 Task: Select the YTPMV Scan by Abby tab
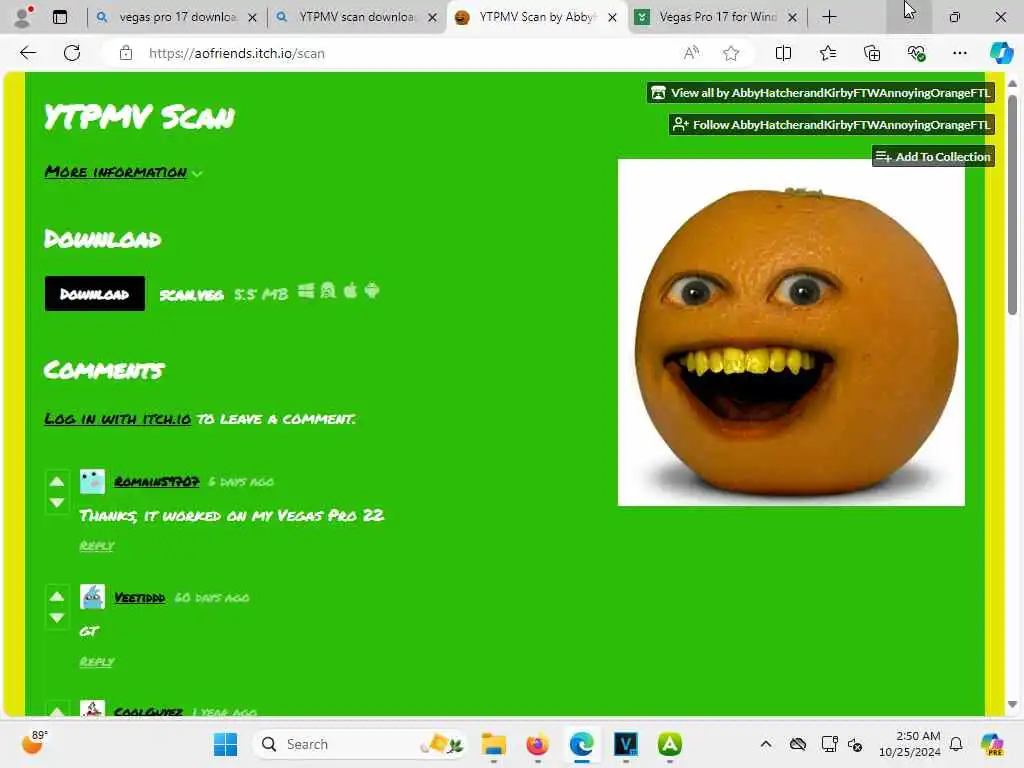(x=537, y=17)
